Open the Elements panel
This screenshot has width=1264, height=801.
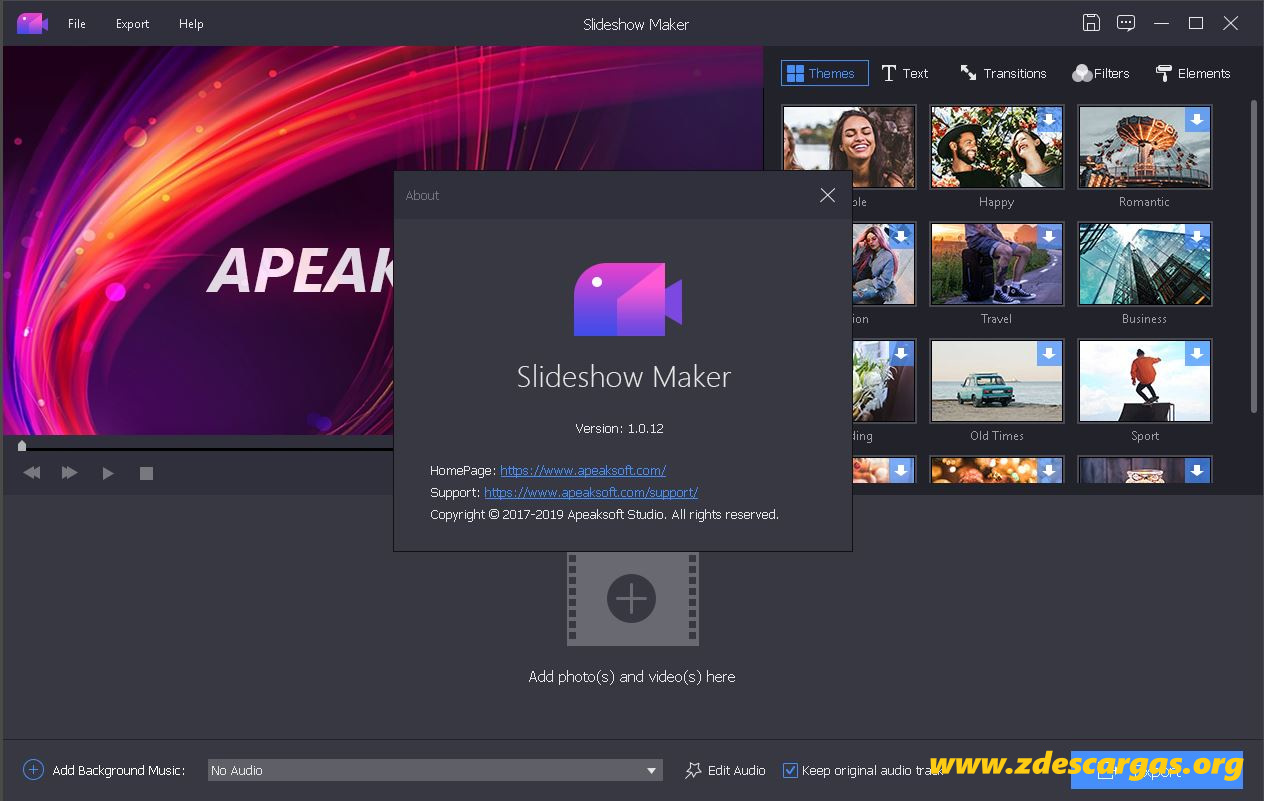coord(1192,72)
